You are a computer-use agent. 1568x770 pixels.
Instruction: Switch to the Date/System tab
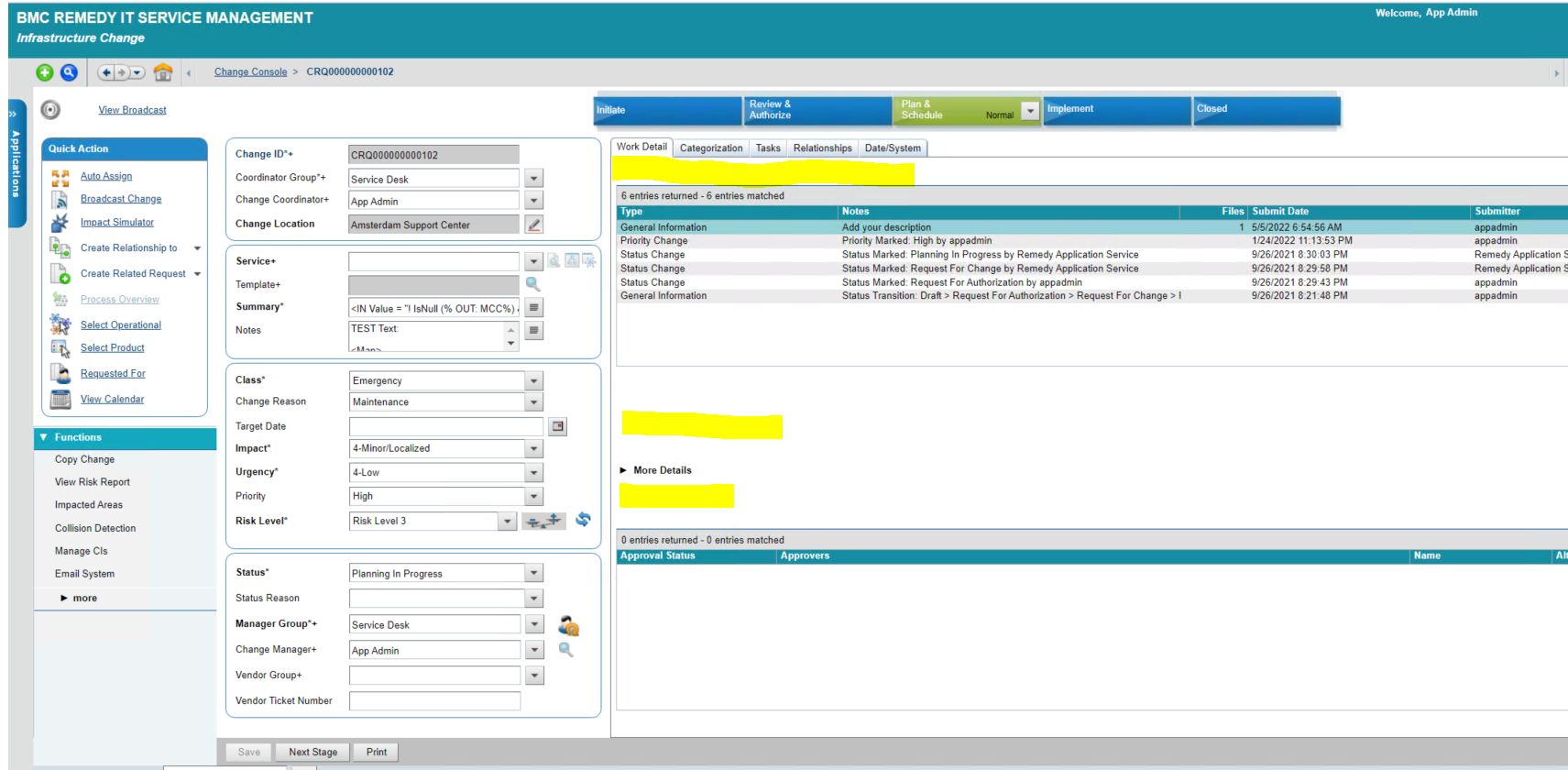coord(893,148)
